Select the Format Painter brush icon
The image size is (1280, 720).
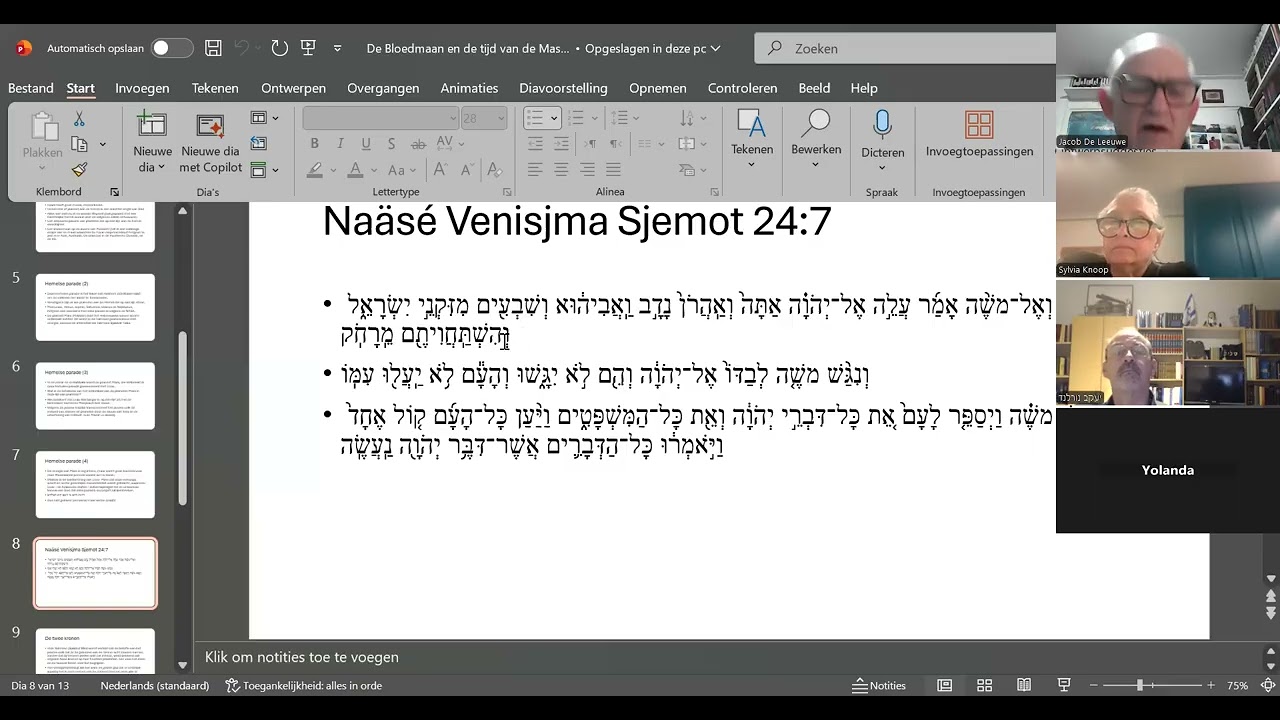79,169
